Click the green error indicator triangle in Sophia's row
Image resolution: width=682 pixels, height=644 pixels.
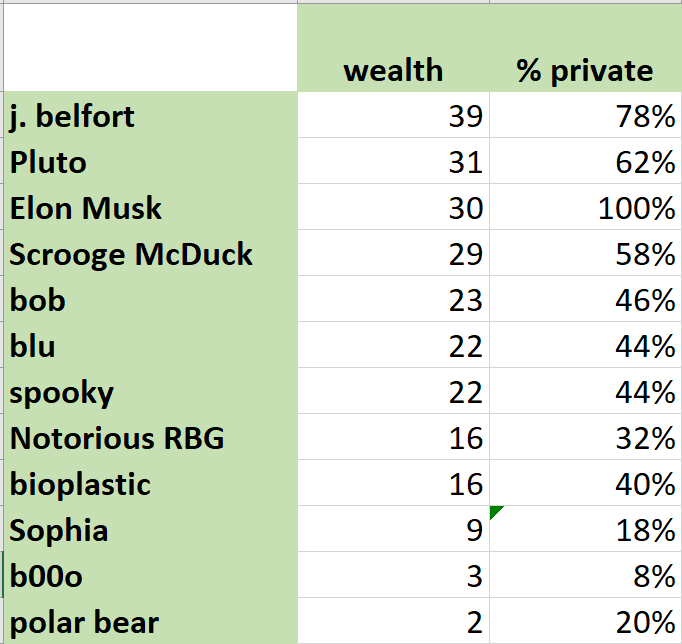point(496,512)
